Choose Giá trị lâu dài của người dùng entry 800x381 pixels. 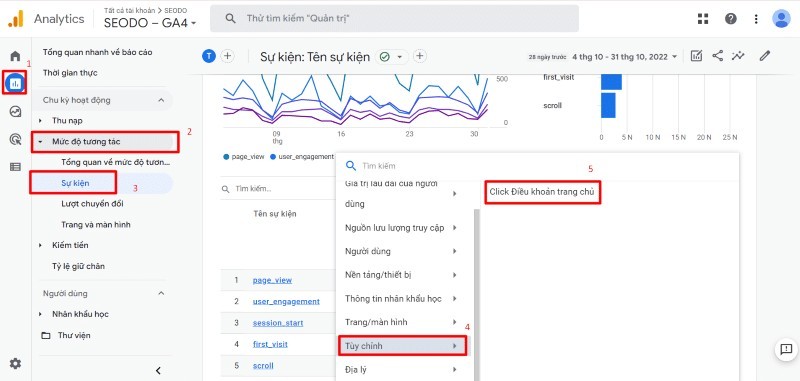pos(402,194)
